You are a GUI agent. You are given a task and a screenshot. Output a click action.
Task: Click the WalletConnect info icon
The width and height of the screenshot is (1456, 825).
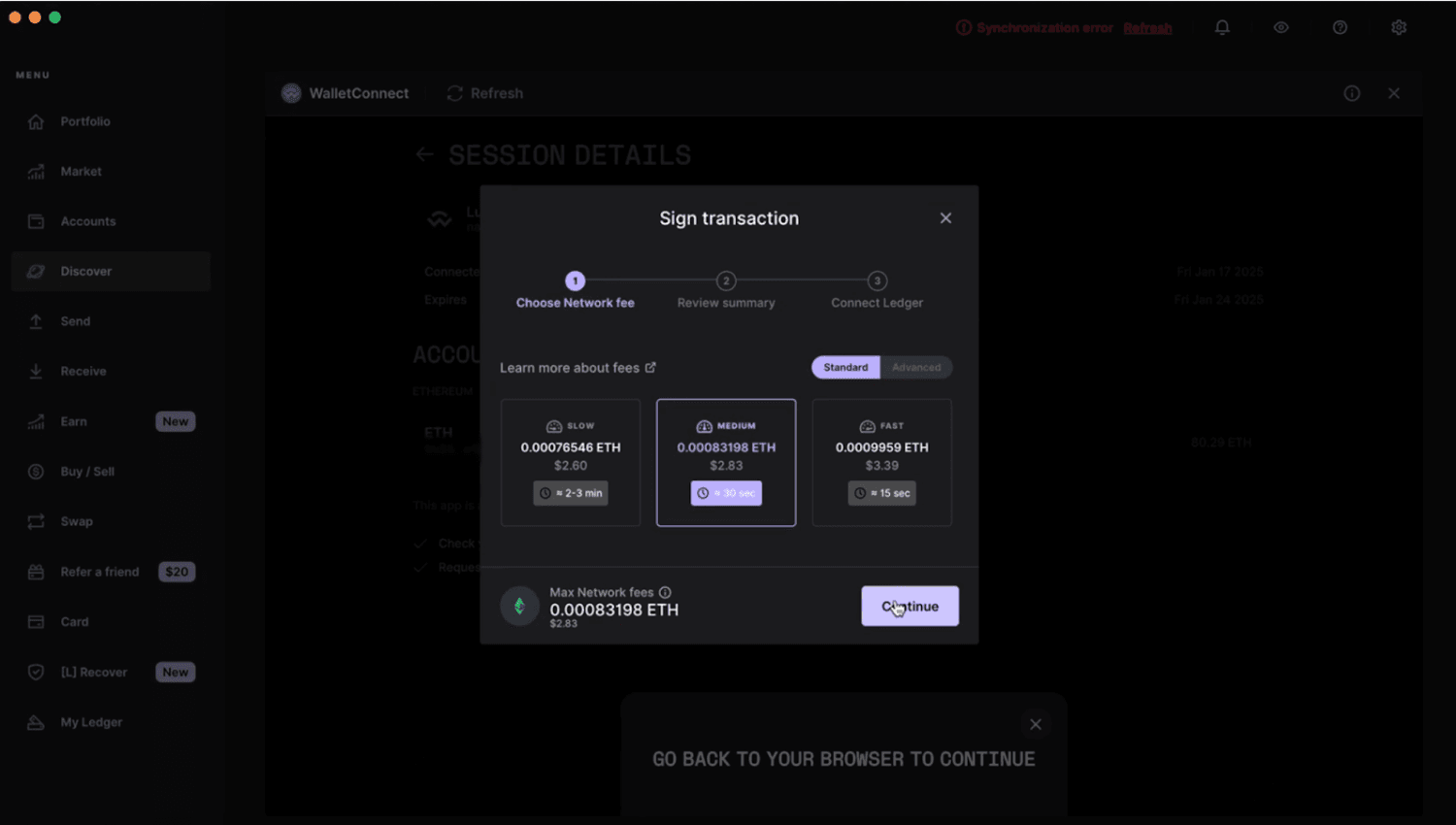tap(1351, 93)
